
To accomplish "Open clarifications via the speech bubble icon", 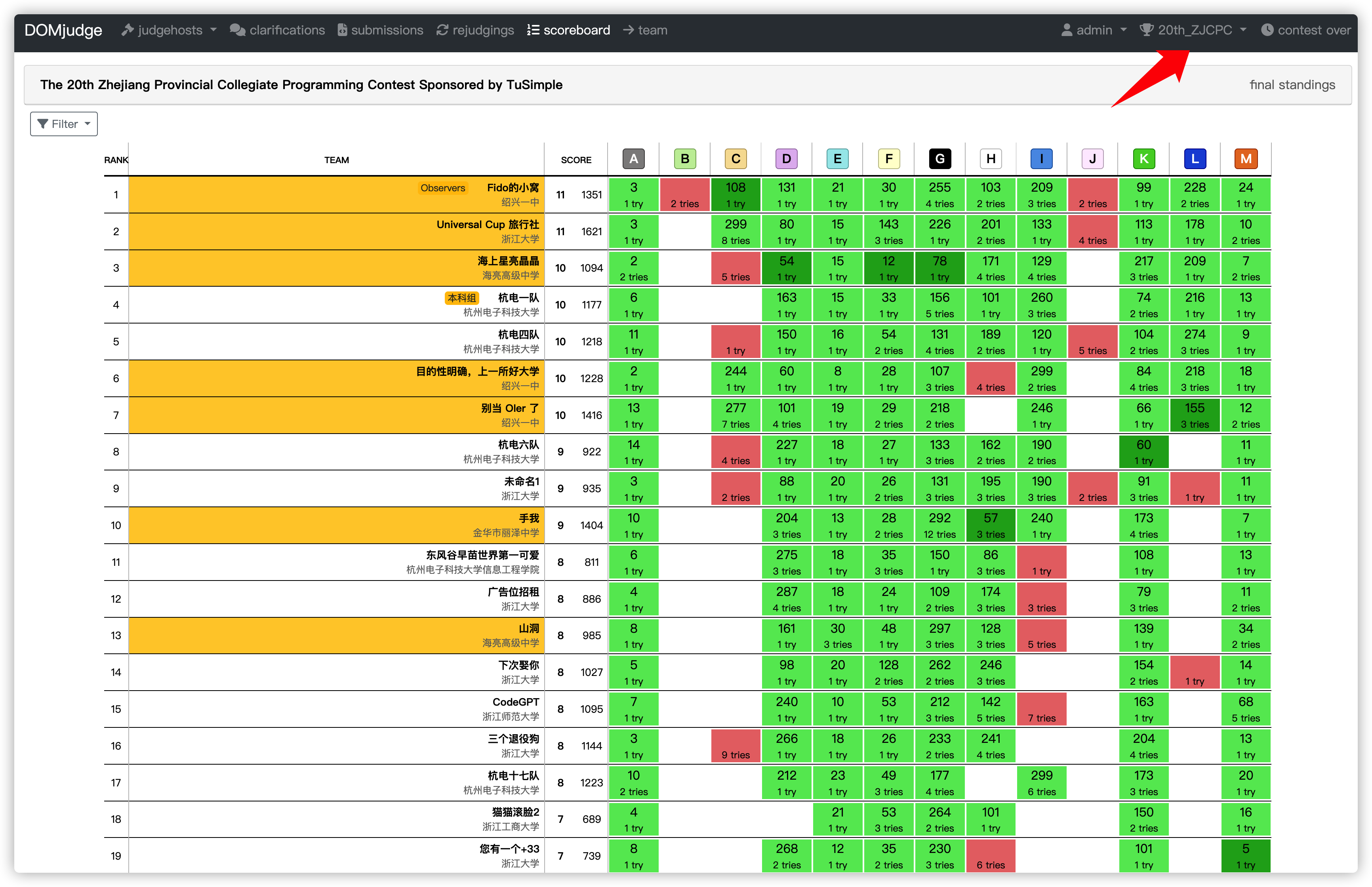I will tap(238, 29).
